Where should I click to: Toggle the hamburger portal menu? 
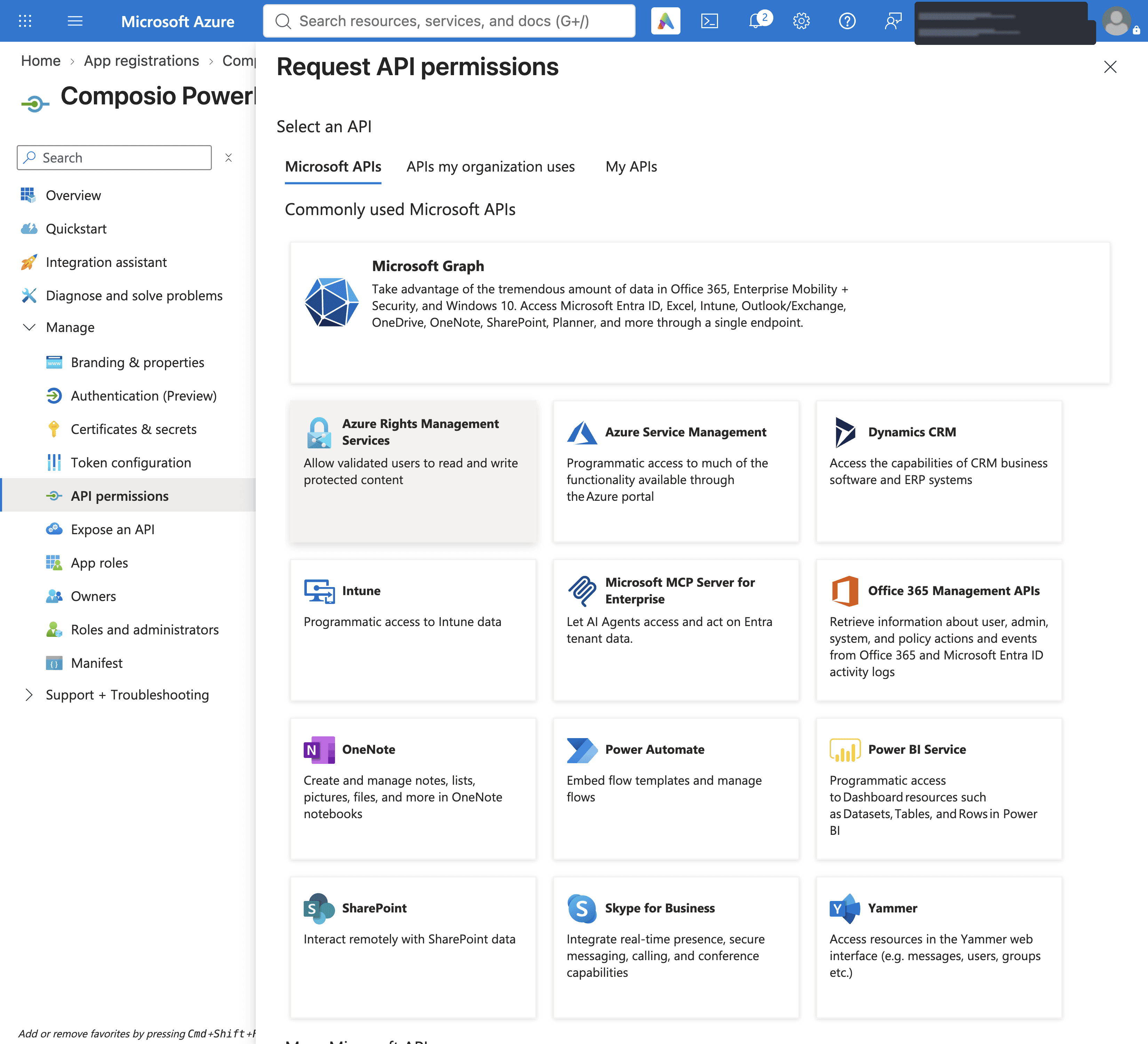click(75, 21)
